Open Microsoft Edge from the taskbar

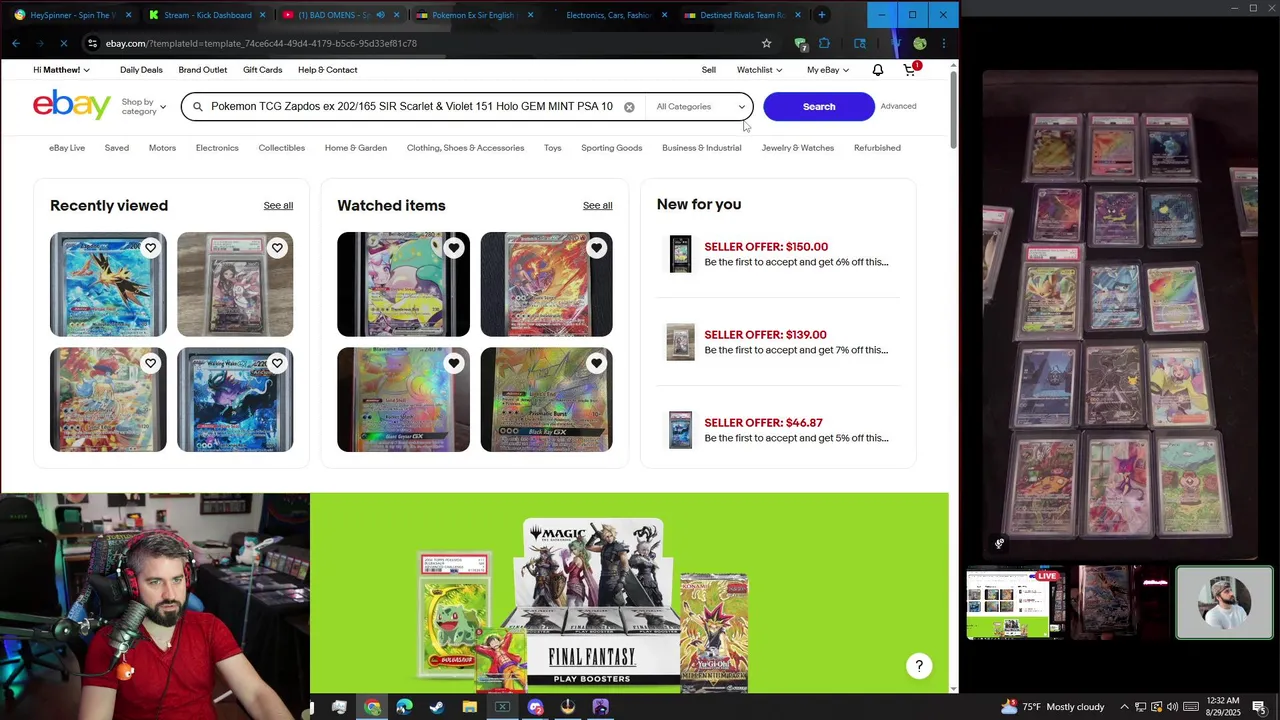[404, 707]
